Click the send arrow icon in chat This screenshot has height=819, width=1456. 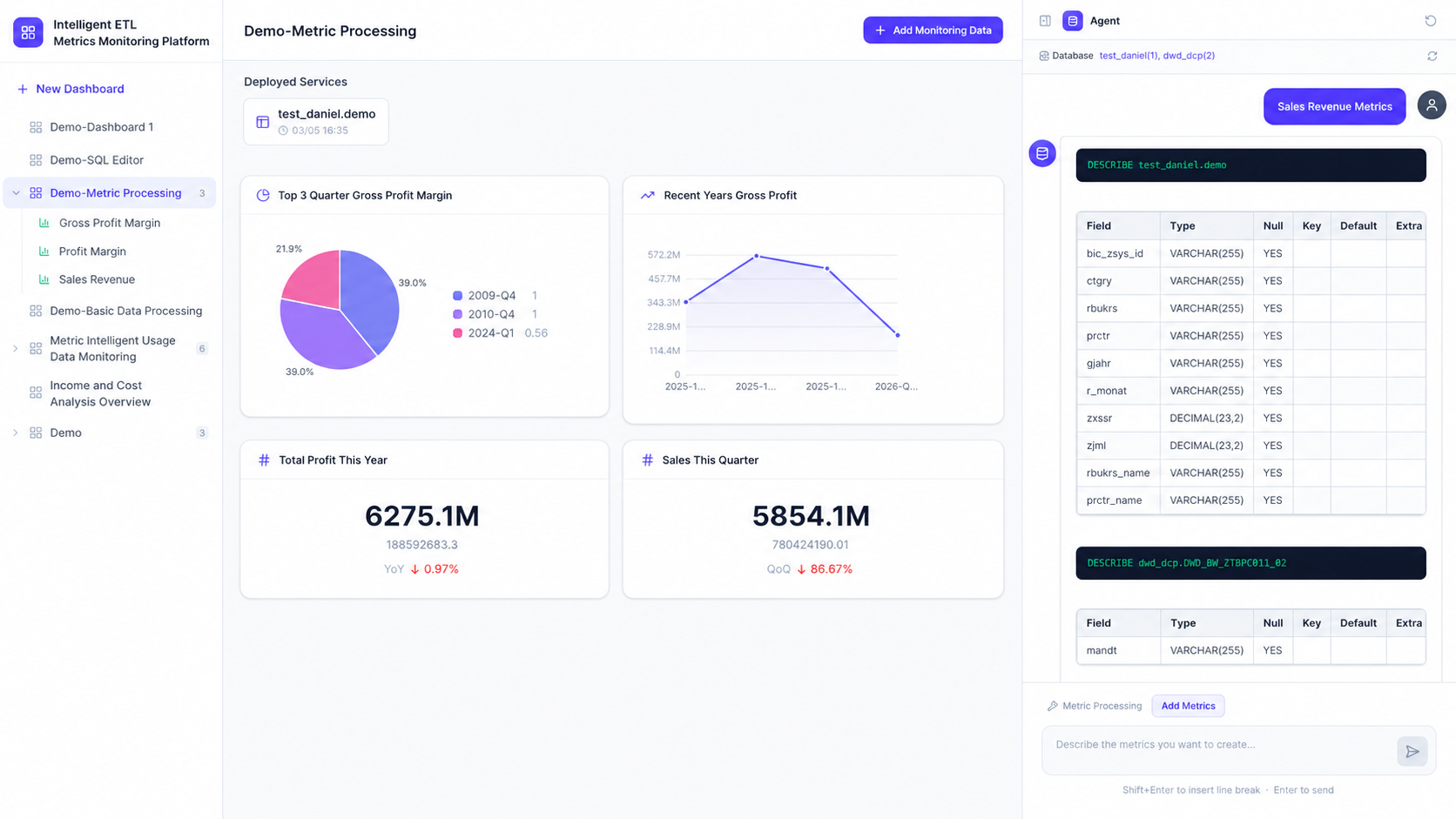[1412, 751]
